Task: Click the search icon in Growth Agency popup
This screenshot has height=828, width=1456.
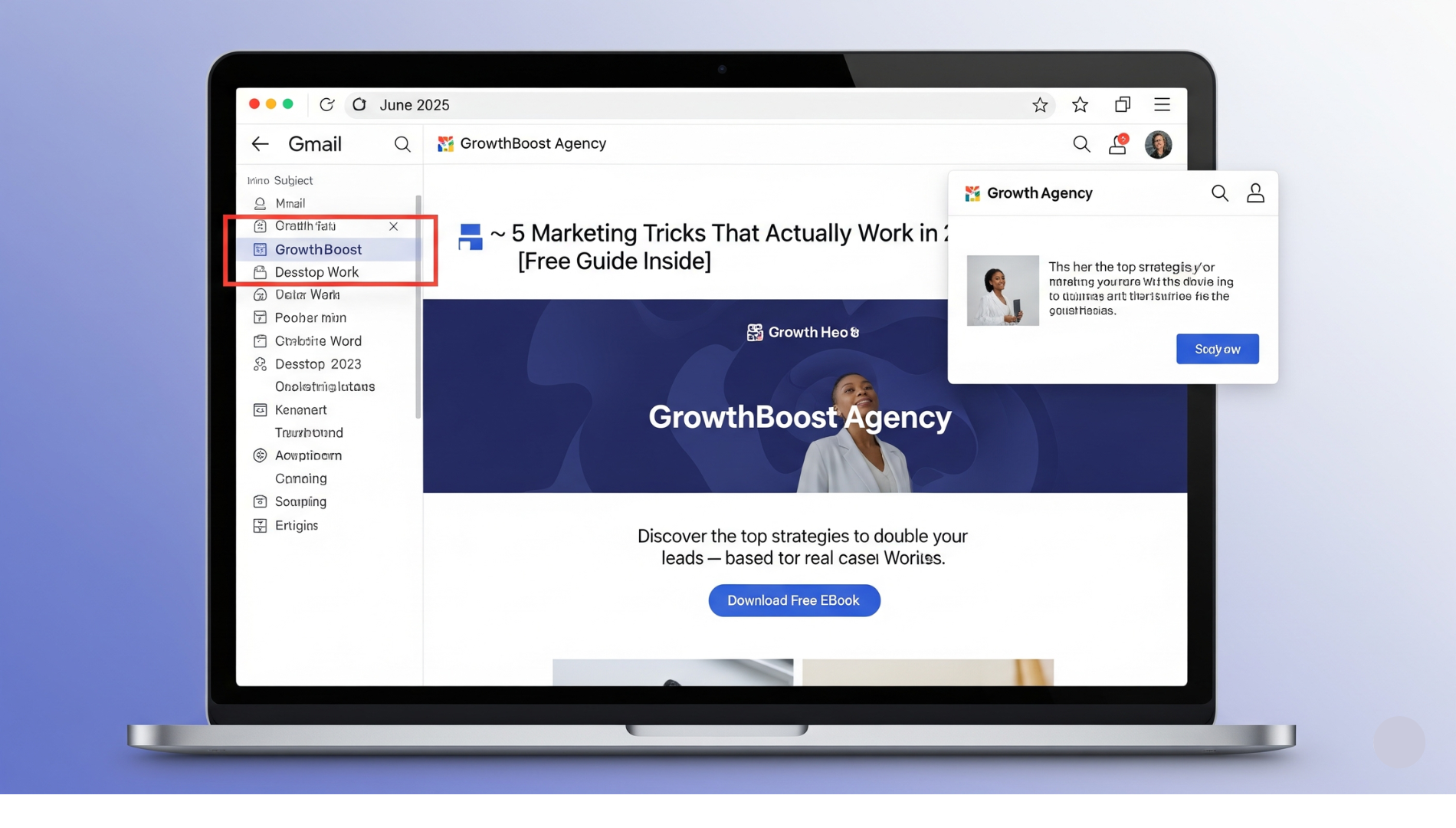Action: (1219, 193)
